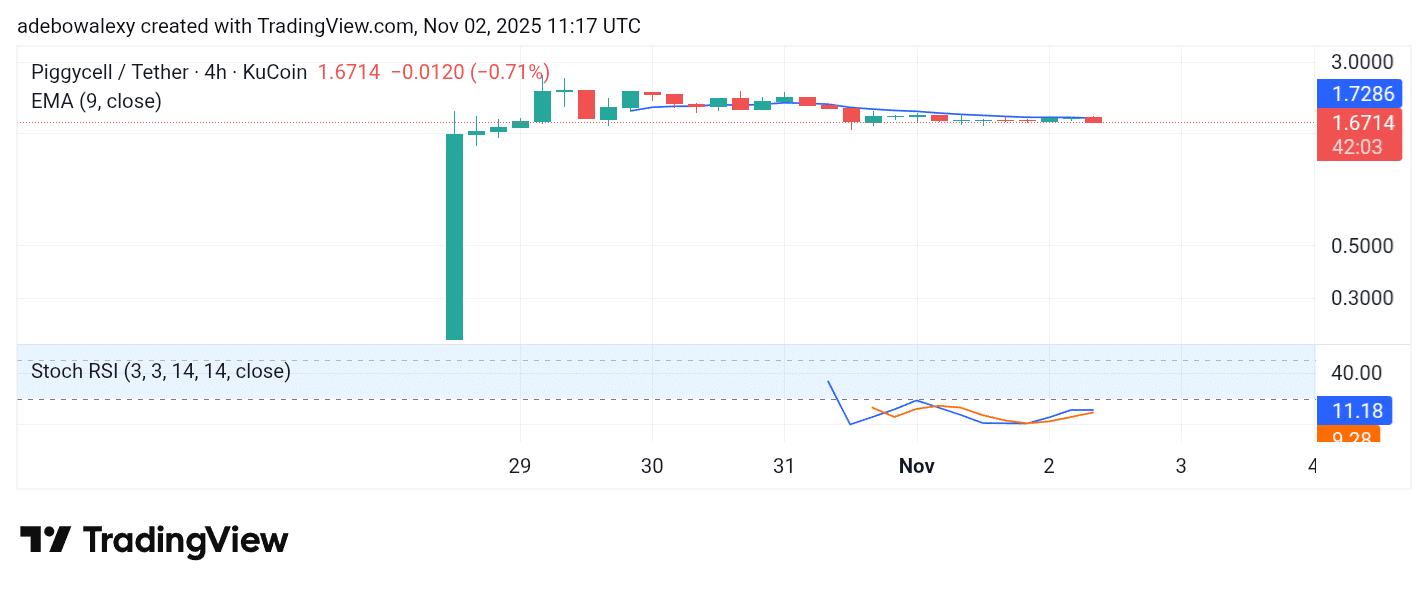Click the red 1.6714 current price label
The height and width of the screenshot is (591, 1428).
click(x=1359, y=123)
